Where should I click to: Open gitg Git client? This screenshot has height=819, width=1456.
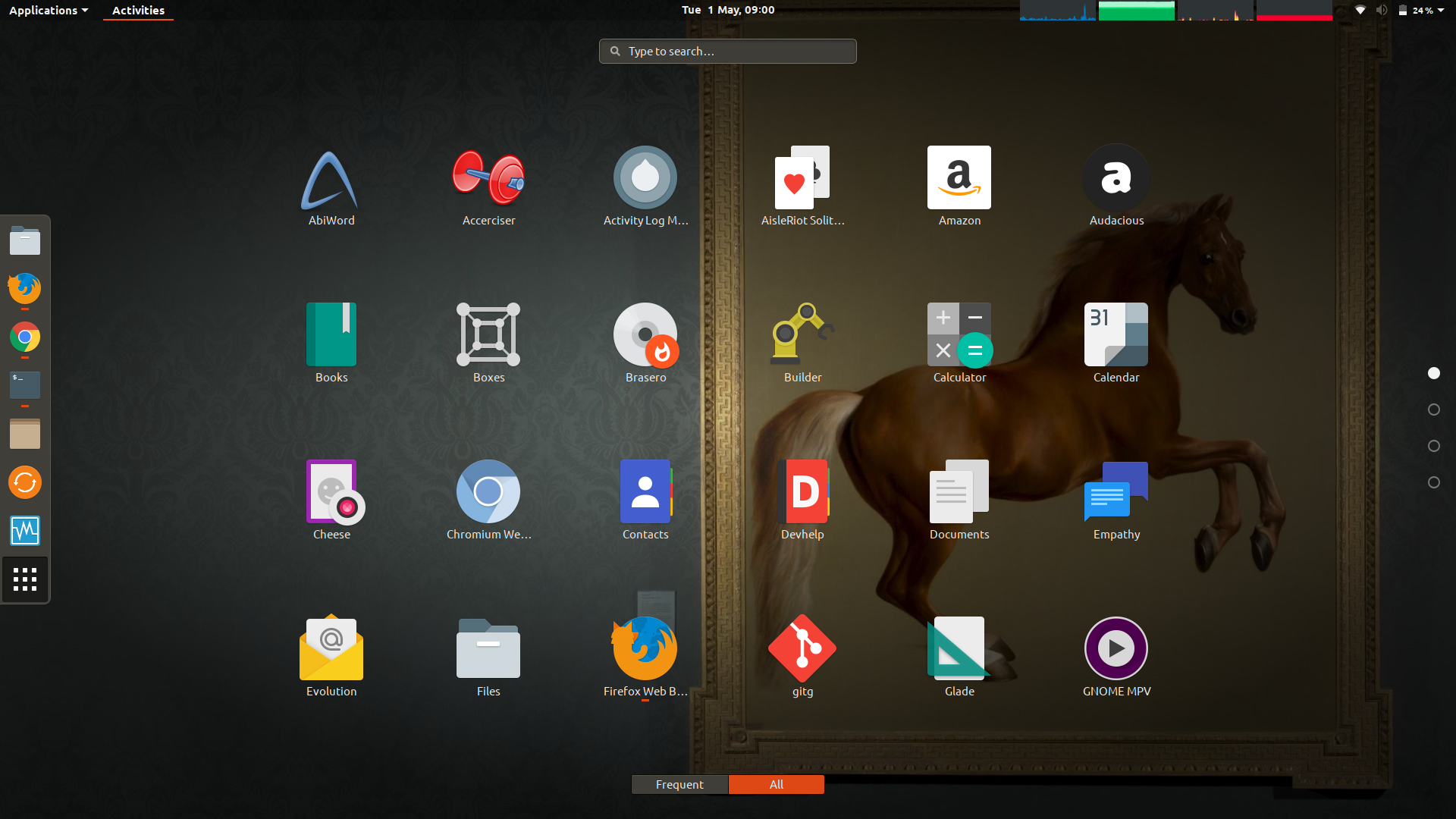802,657
